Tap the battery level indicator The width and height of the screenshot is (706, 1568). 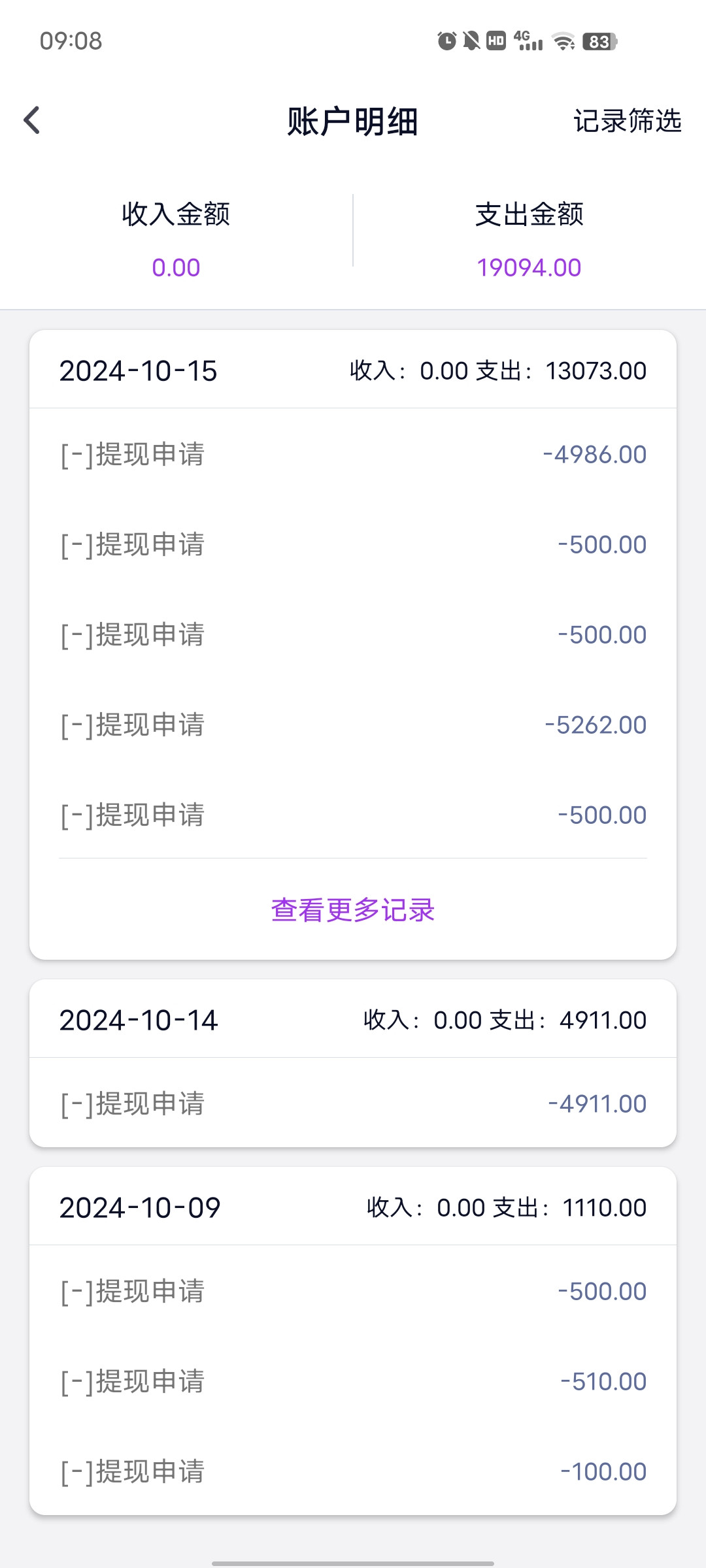[x=599, y=42]
